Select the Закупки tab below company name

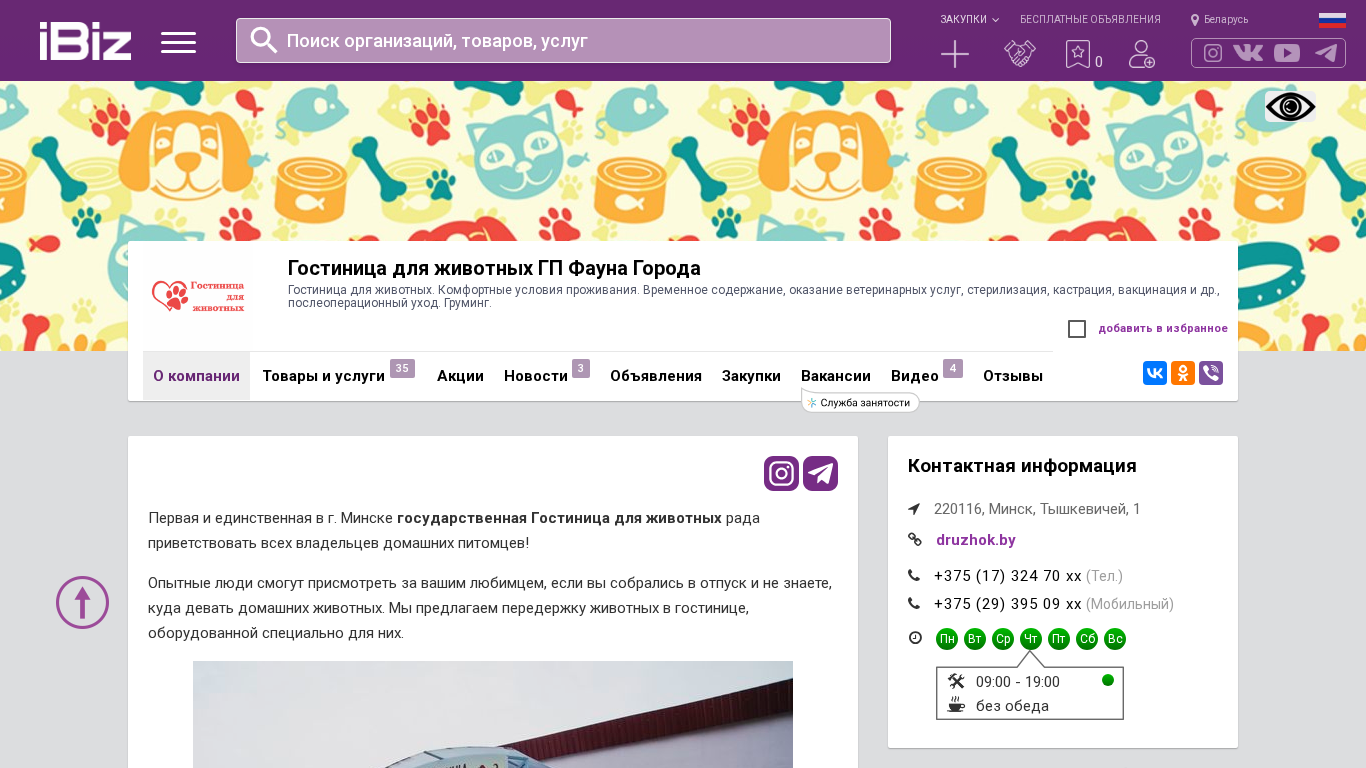[x=751, y=376]
